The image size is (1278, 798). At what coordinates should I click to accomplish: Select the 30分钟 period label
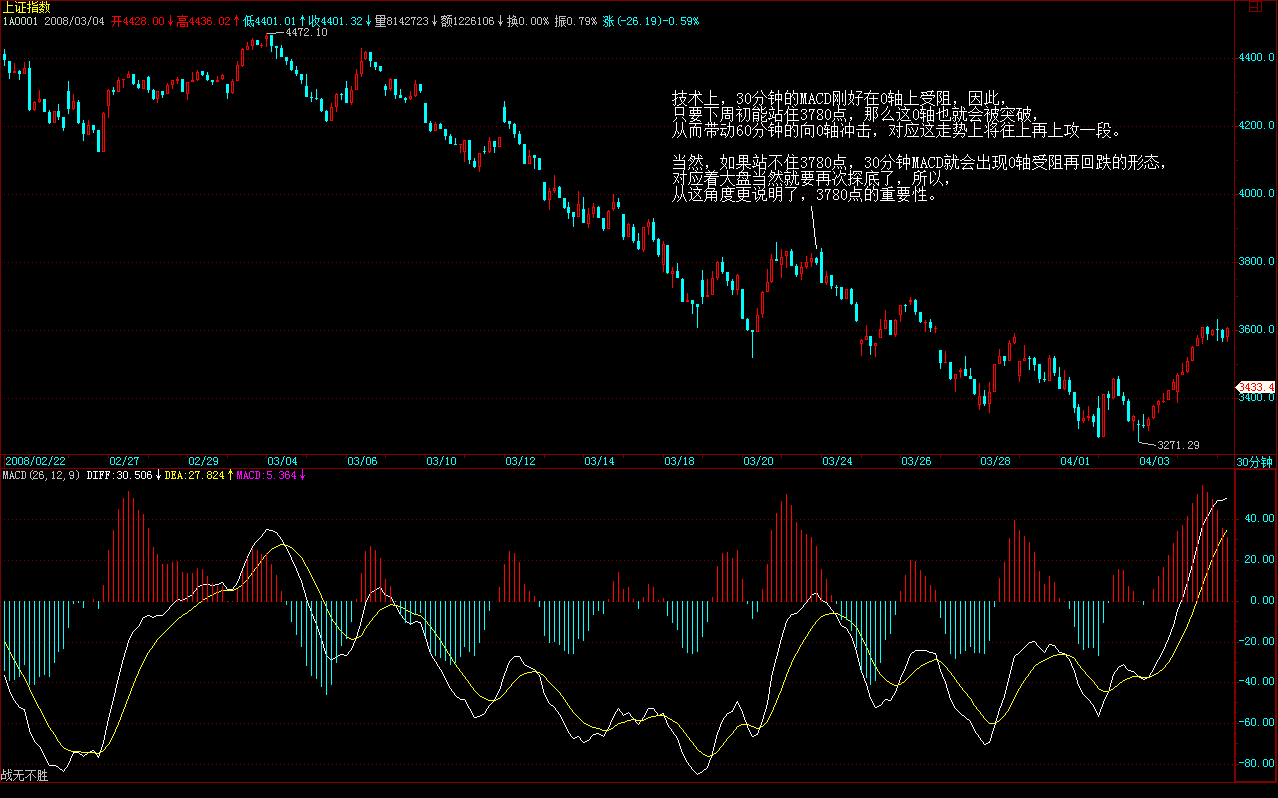[x=1254, y=461]
